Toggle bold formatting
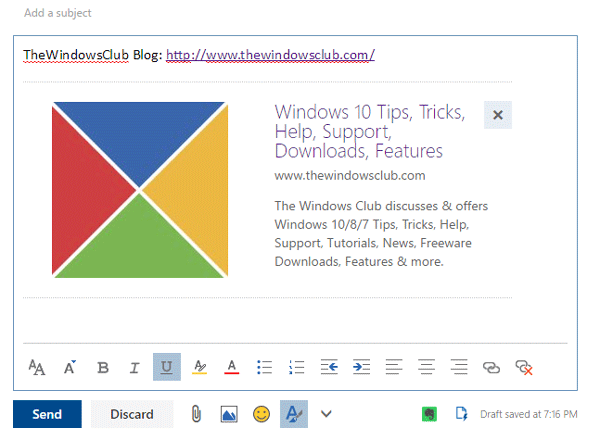This screenshot has height=440, width=600. pos(103,367)
